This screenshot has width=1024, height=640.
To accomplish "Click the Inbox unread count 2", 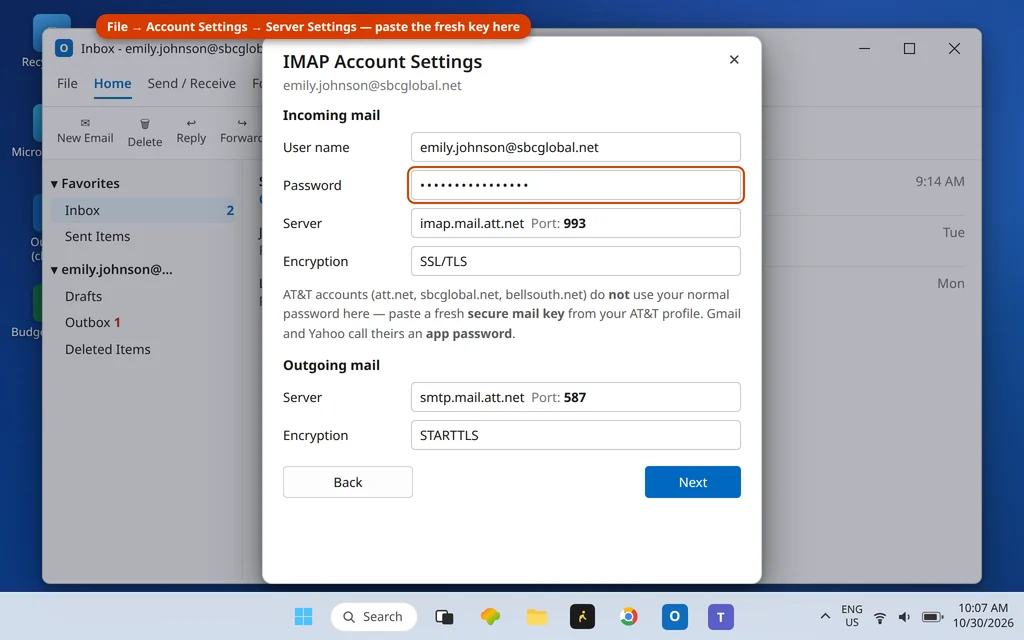I will click(x=230, y=210).
